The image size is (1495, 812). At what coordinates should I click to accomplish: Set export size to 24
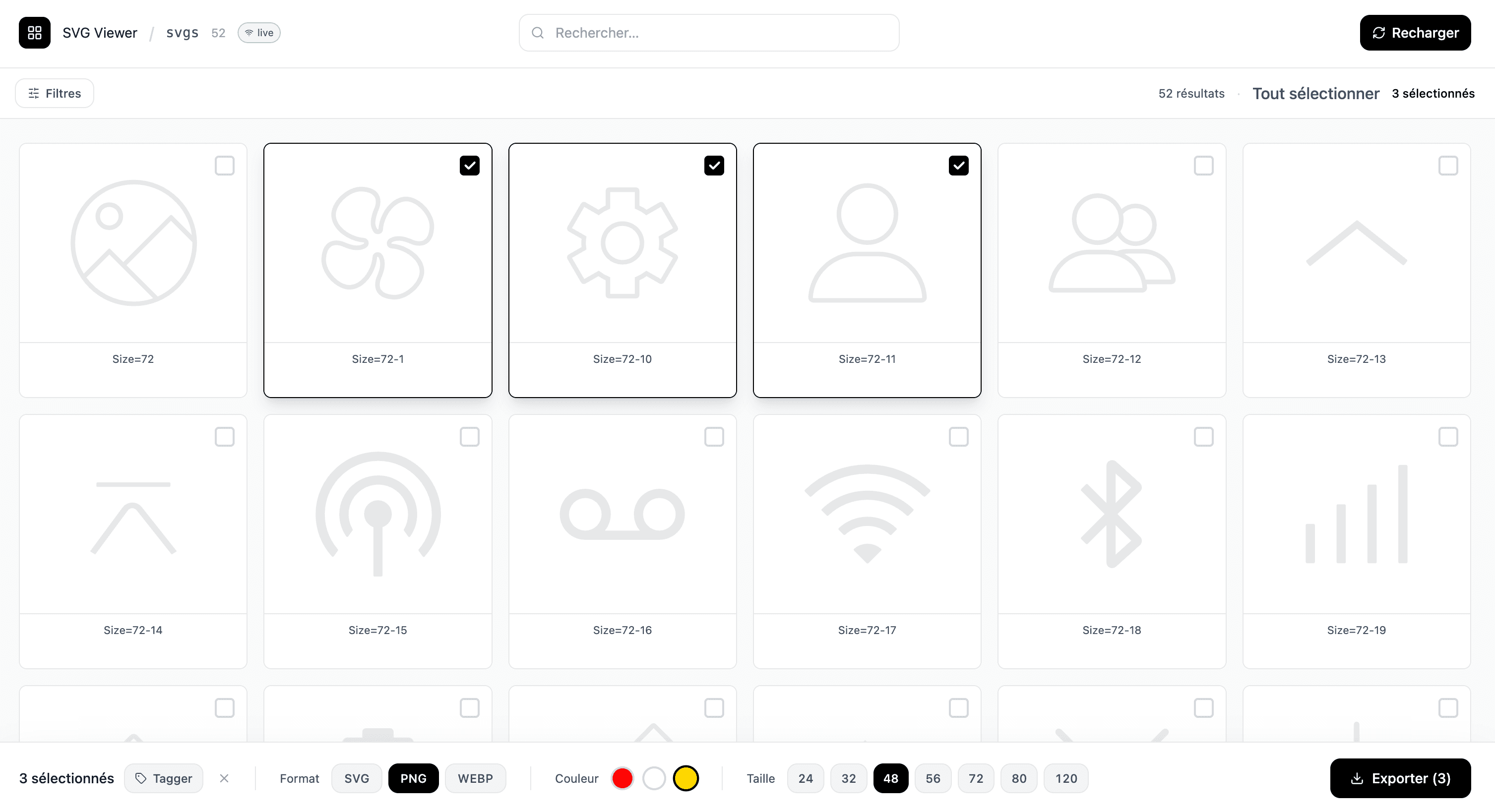806,778
